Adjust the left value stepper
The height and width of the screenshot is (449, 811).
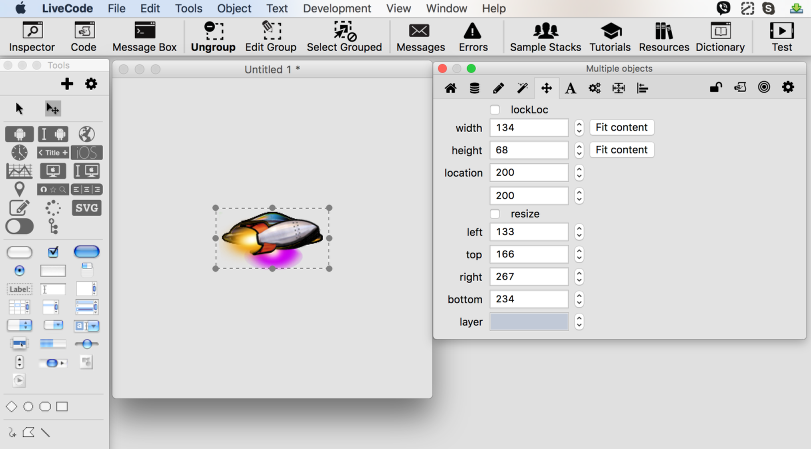579,232
